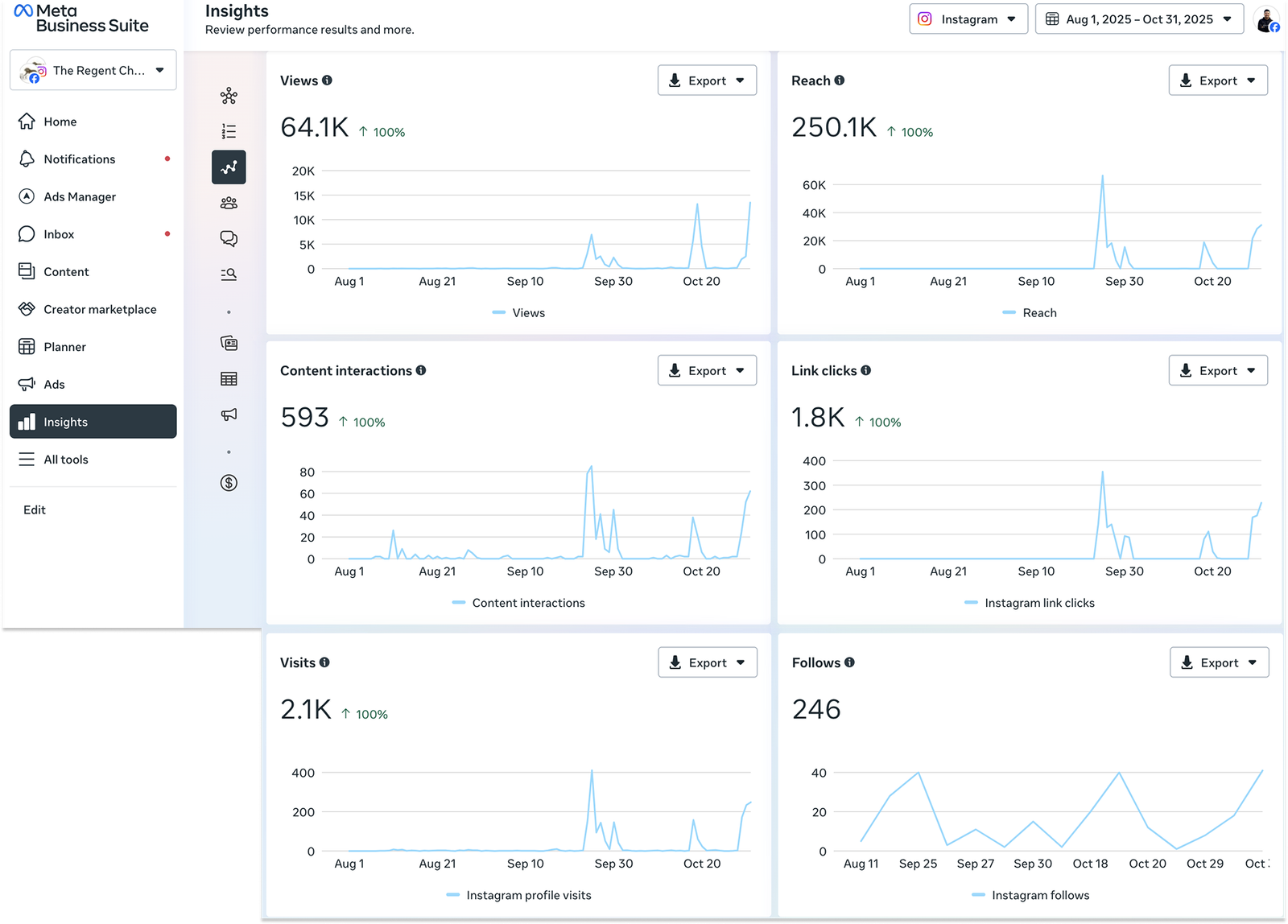Image resolution: width=1288 pixels, height=924 pixels.
Task: Select the audience people icon in sidebar
Action: pos(229,203)
